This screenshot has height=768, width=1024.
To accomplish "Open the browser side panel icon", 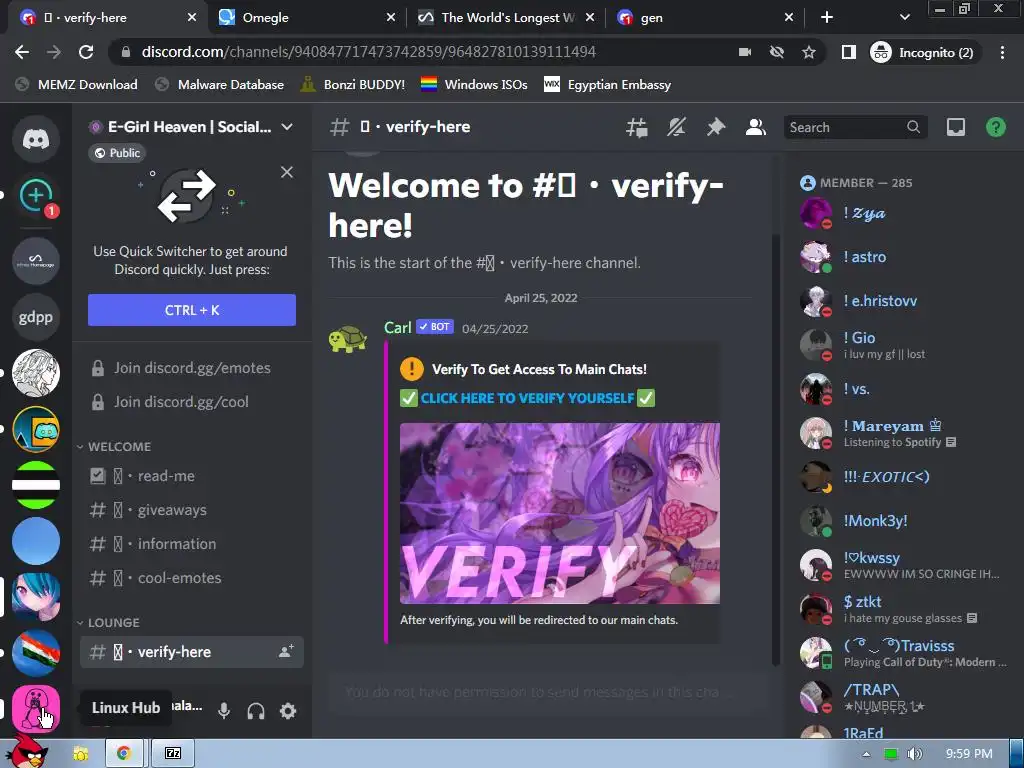I will coord(848,52).
